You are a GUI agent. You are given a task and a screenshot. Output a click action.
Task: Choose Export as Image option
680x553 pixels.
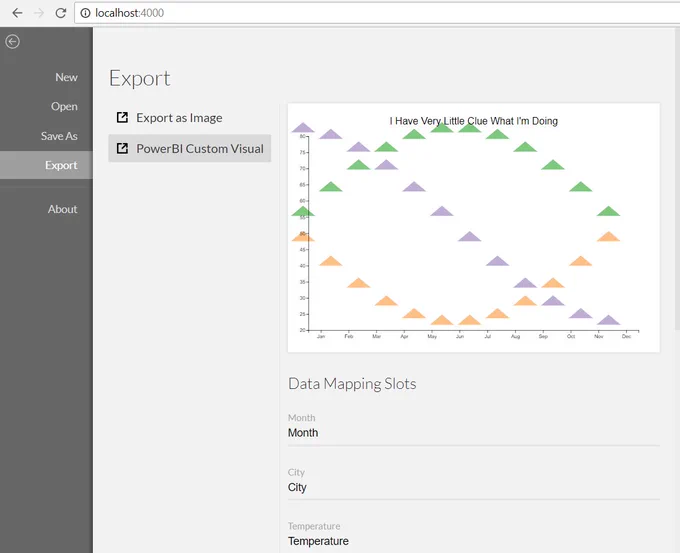coord(190,118)
